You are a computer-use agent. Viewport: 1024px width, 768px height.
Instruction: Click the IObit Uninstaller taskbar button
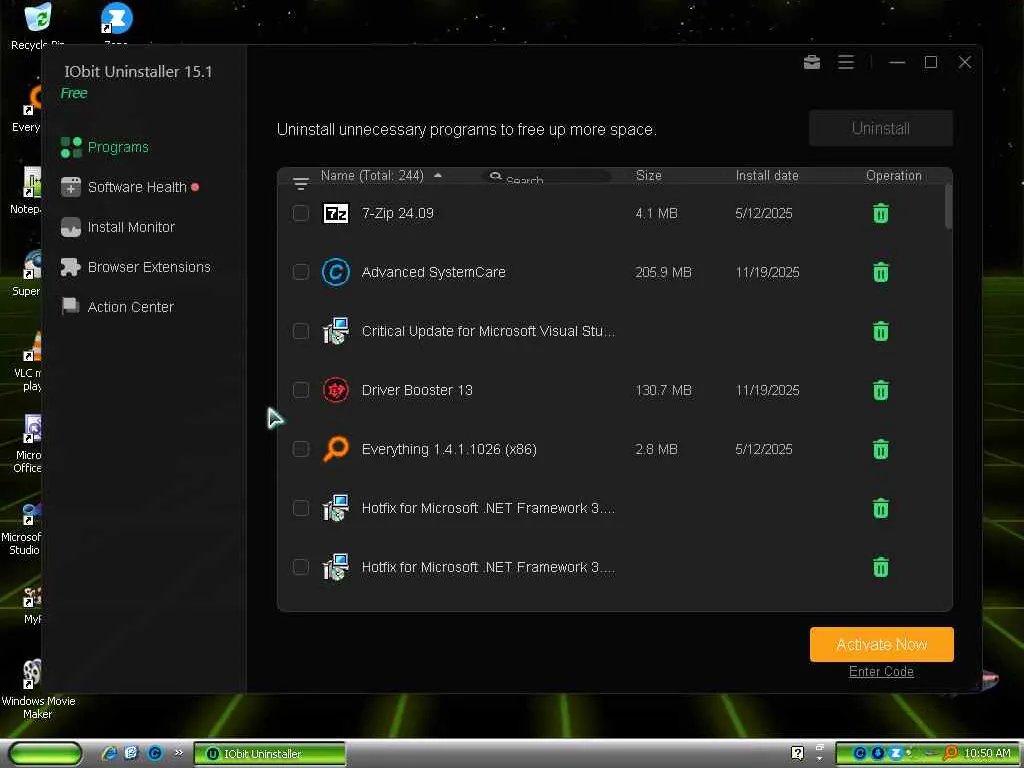270,753
